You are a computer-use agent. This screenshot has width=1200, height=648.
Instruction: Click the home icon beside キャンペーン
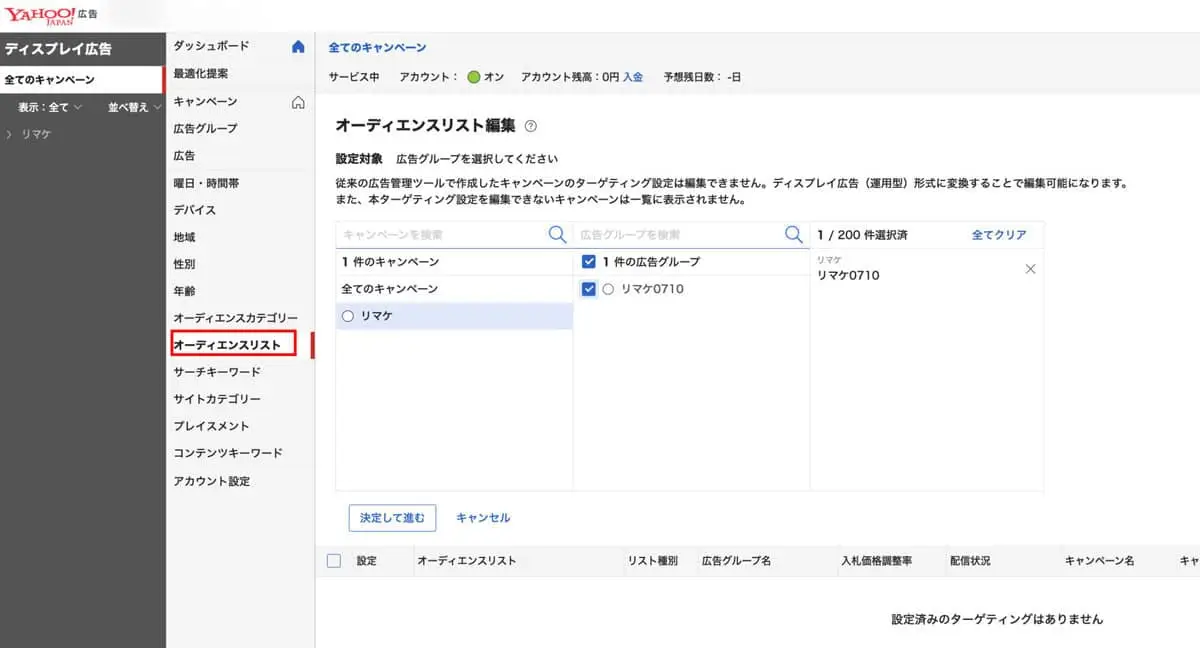(298, 101)
